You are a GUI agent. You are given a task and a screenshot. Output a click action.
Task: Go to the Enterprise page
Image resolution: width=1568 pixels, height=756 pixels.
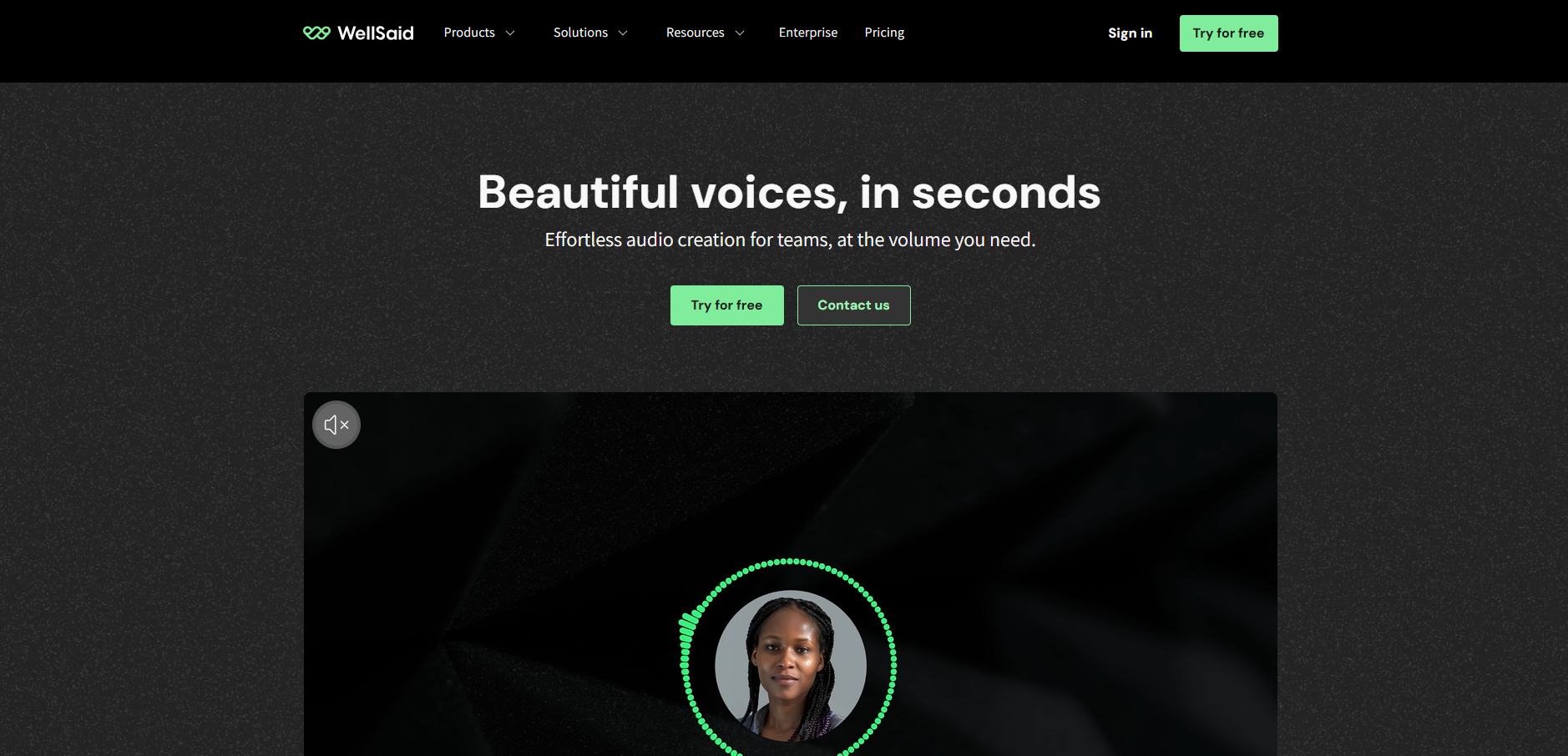coord(808,33)
